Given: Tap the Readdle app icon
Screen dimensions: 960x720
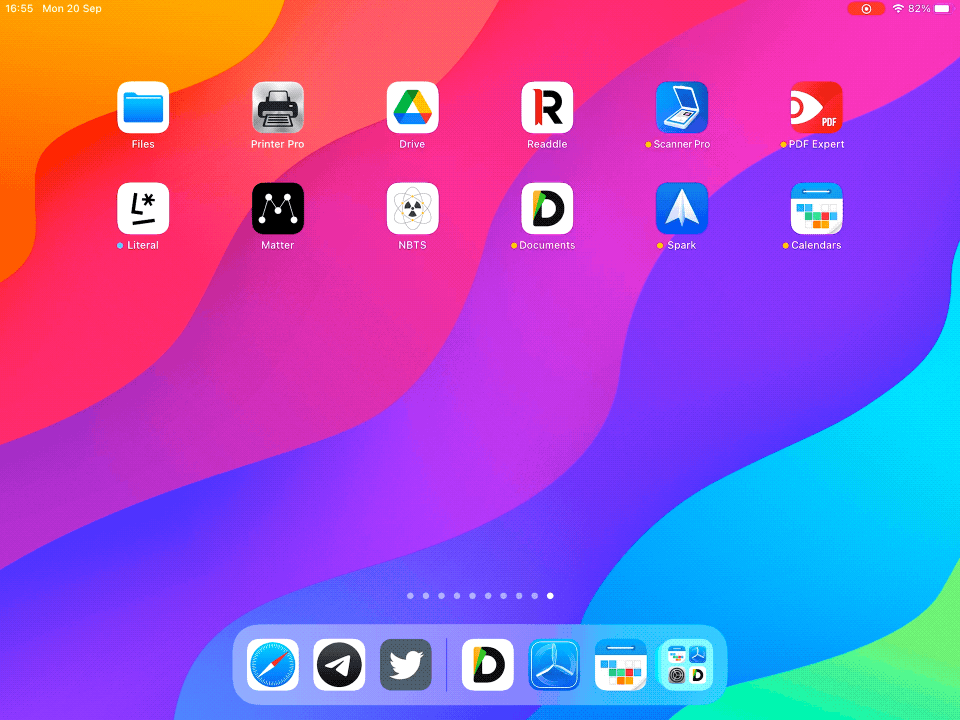Looking at the screenshot, I should 547,107.
